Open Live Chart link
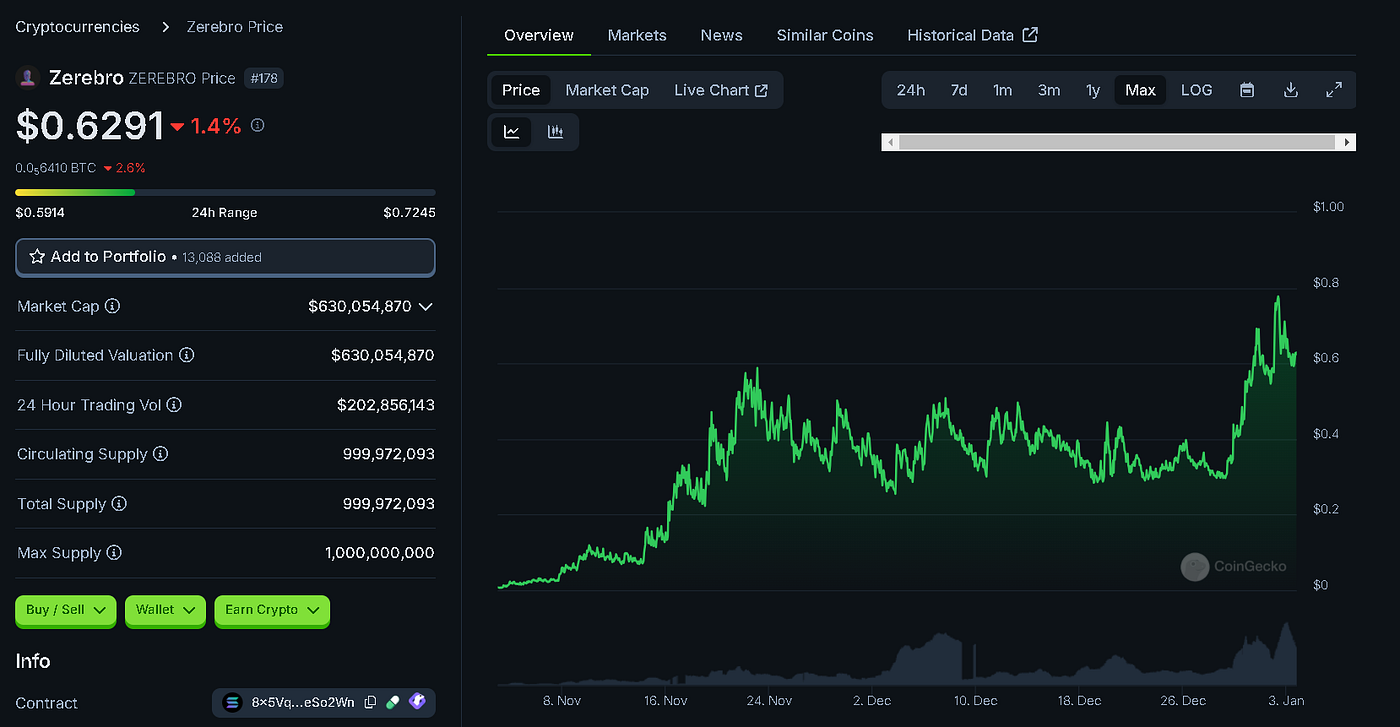1400x727 pixels. pos(721,90)
